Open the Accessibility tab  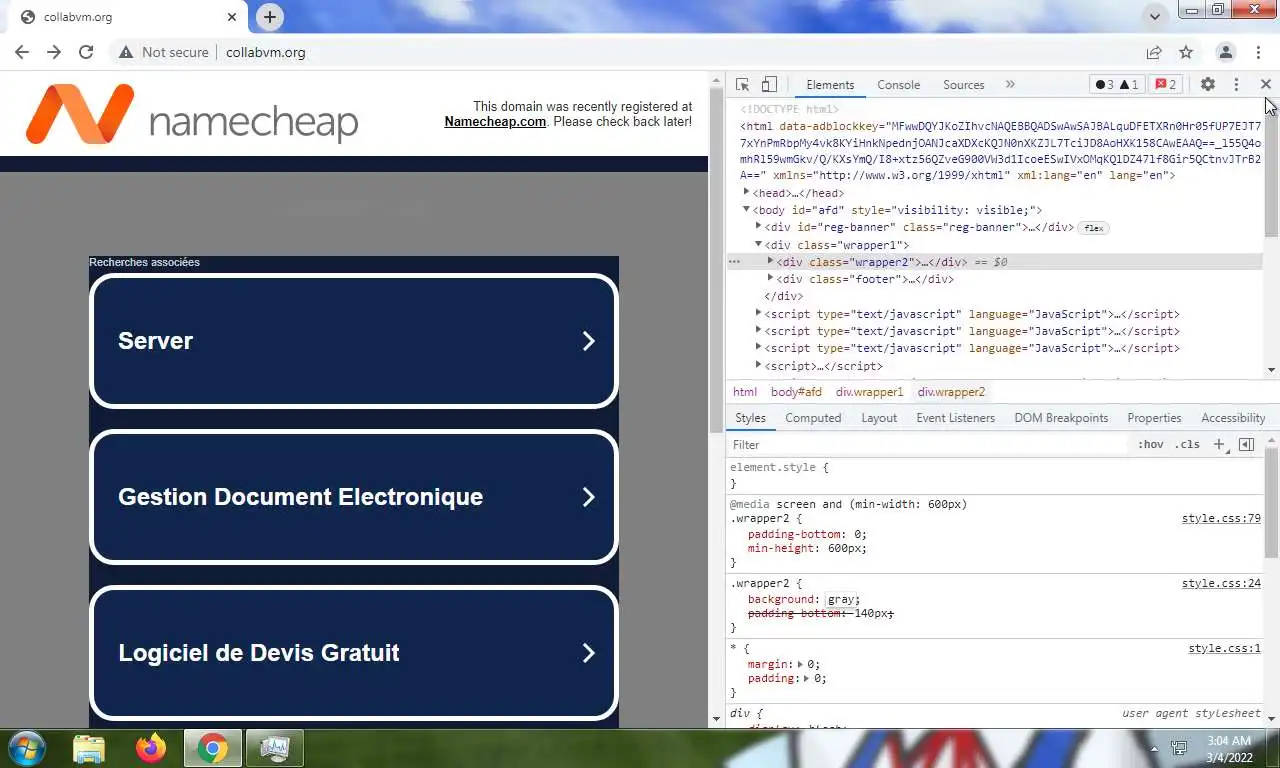point(1233,418)
